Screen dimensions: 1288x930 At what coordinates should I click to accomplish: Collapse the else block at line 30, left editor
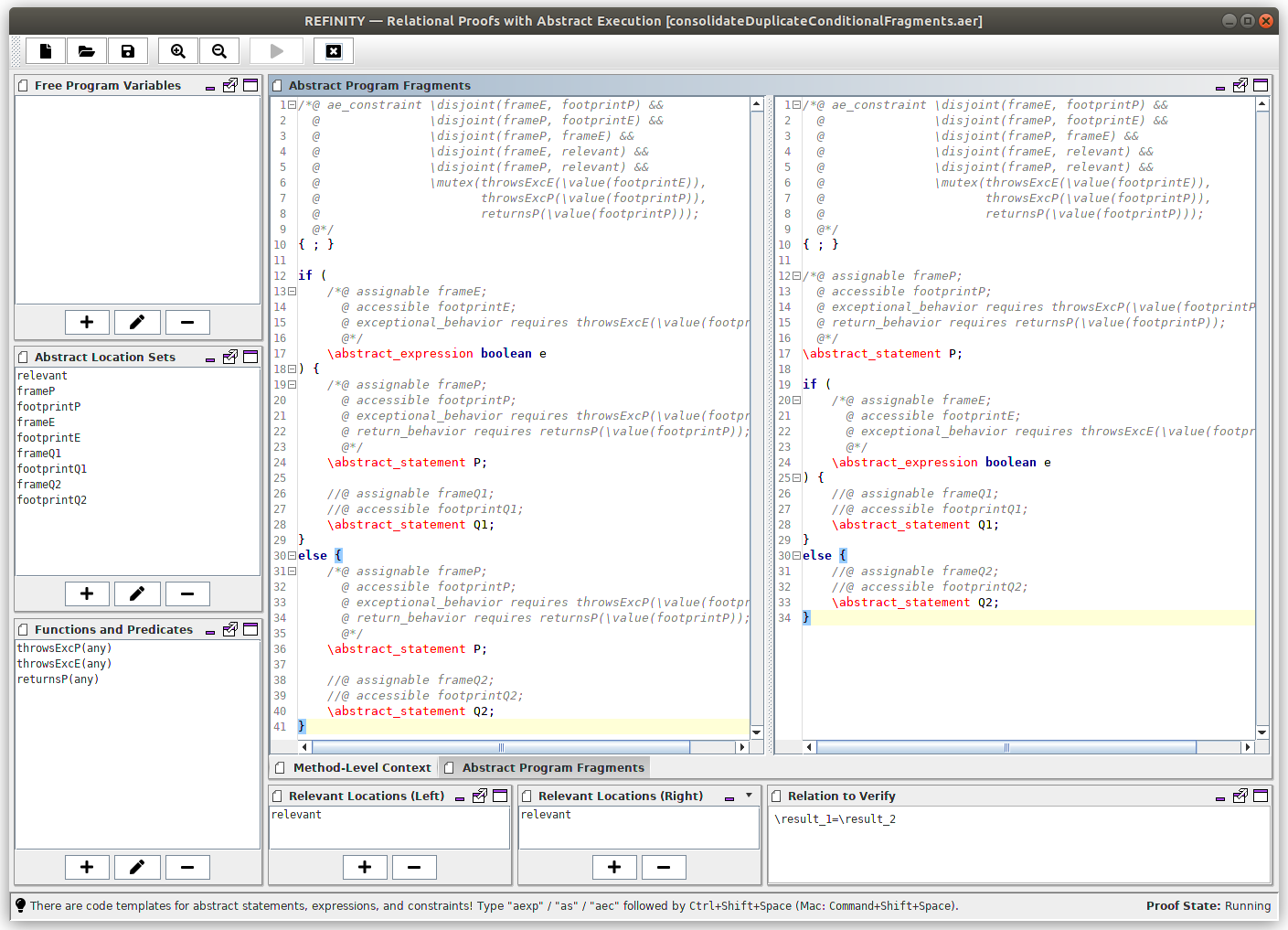(x=292, y=555)
